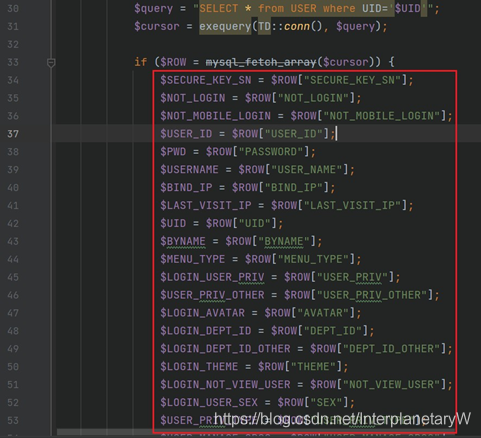481x438 pixels.
Task: Click line number 34 in the gutter
Action: [13, 80]
